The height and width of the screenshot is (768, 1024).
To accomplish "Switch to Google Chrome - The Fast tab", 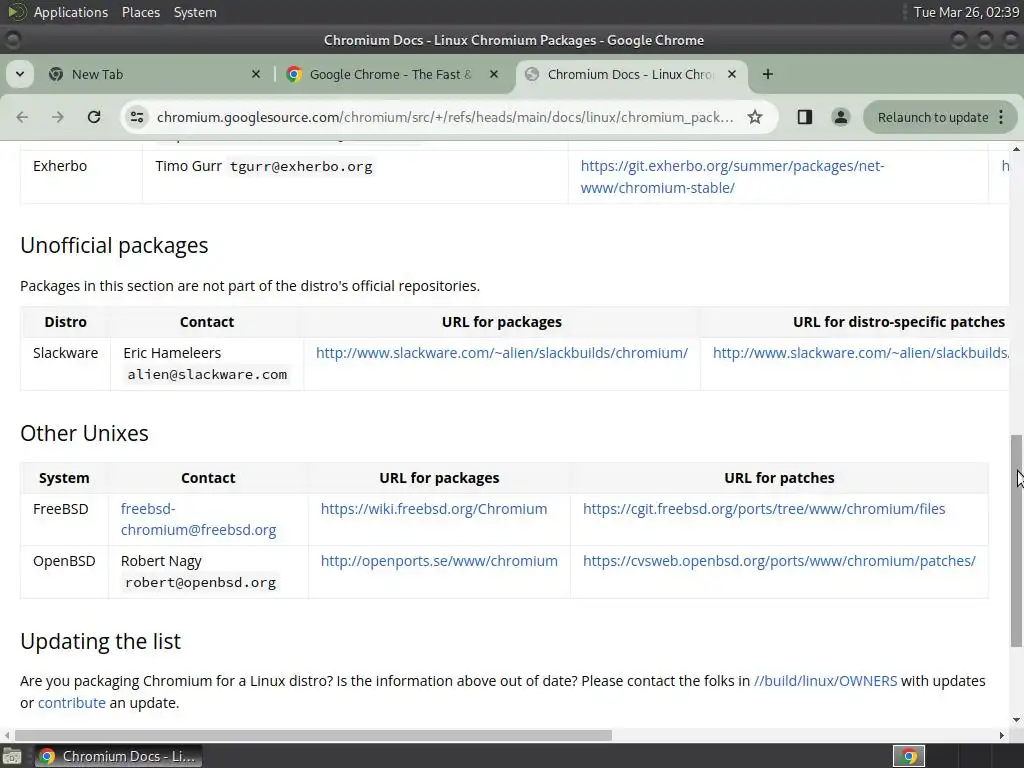I will [394, 74].
